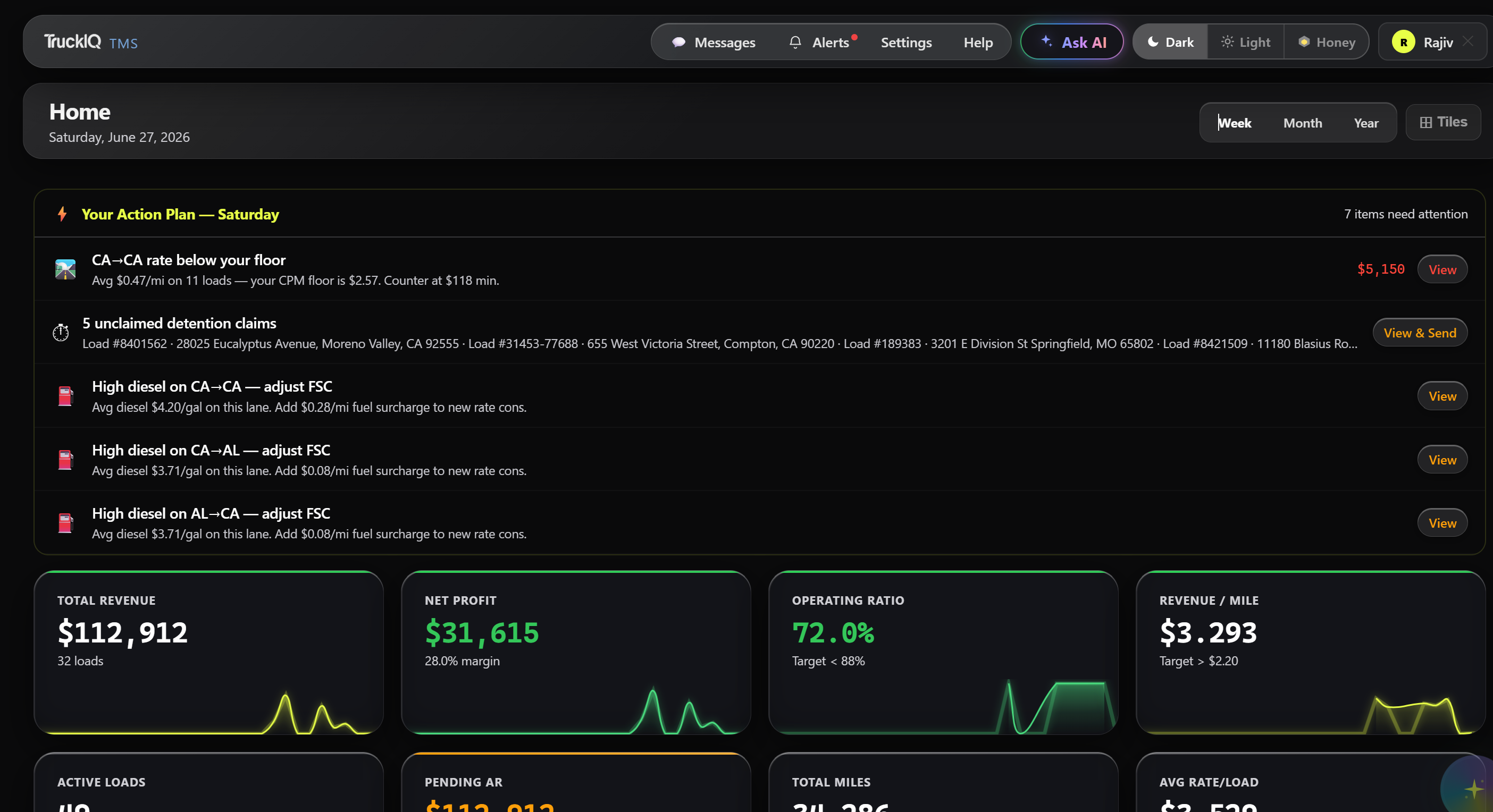Click the TruckIQ TMS logo

tap(91, 41)
